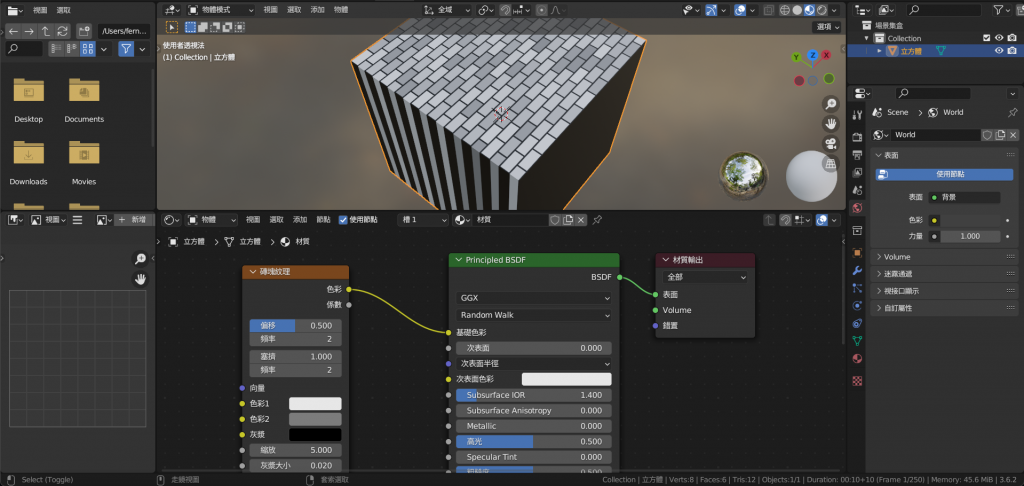Switch to solid viewport shading
Viewport: 1024px width, 486px height.
(797, 10)
